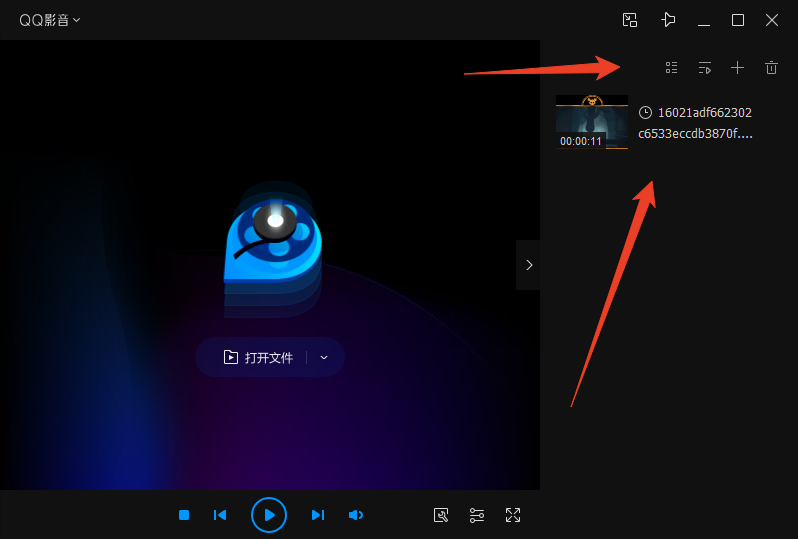Open the playback adjustment sliders settings

[x=477, y=515]
